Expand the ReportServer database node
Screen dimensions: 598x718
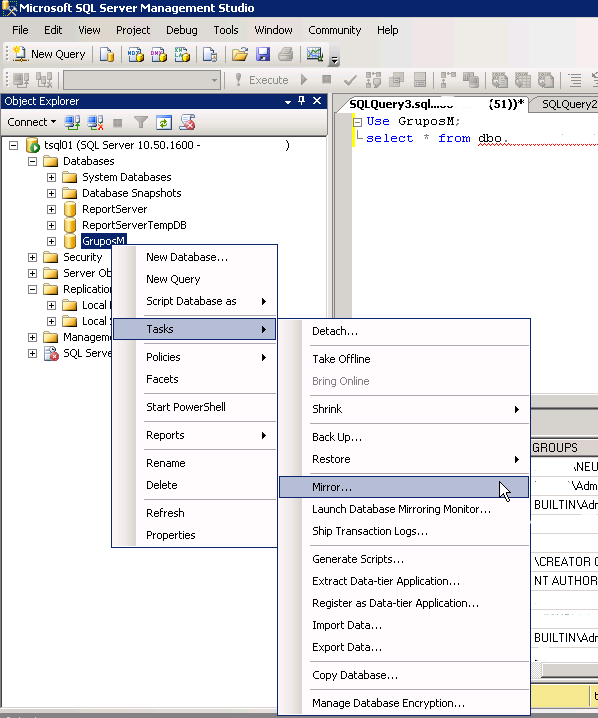click(52, 210)
